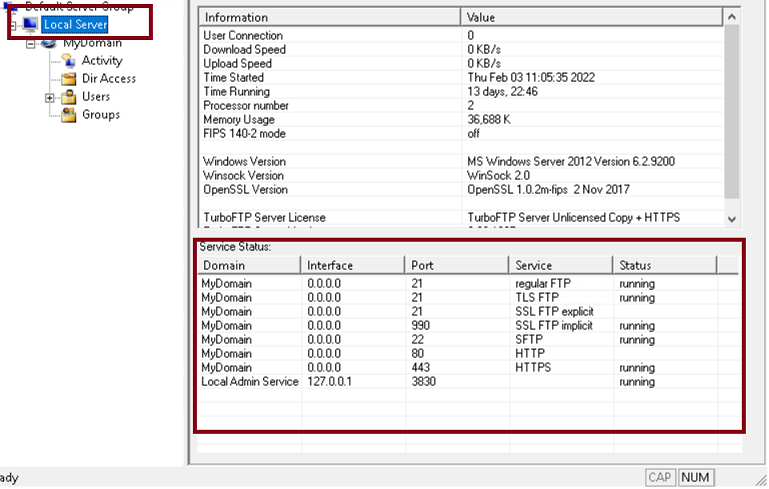769x489 pixels.
Task: Select the User Connection row
Action: 461,35
